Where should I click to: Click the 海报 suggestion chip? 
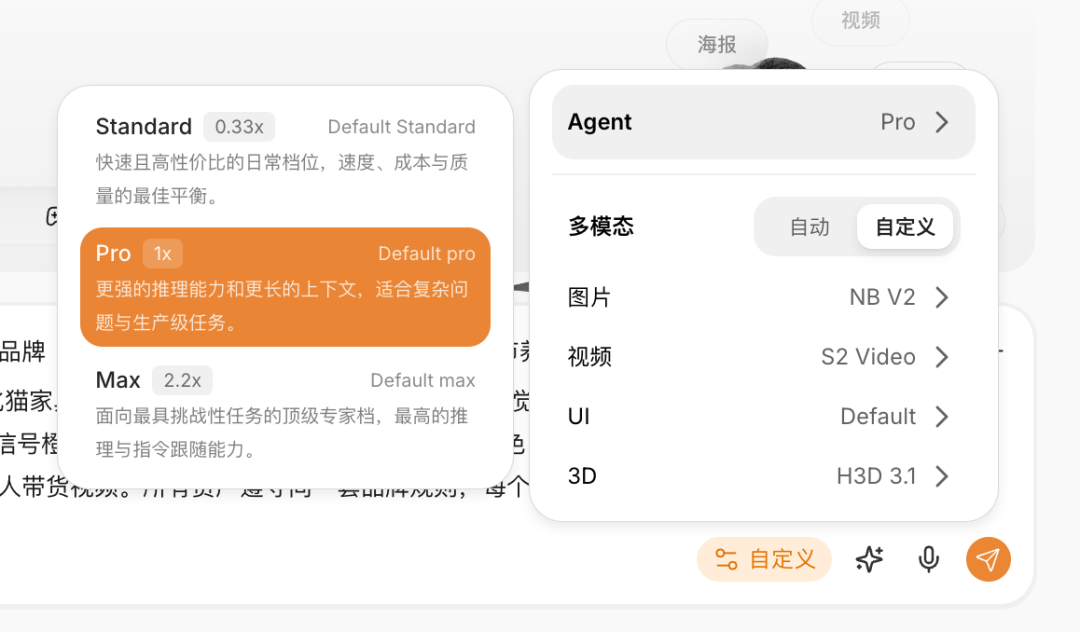[717, 45]
